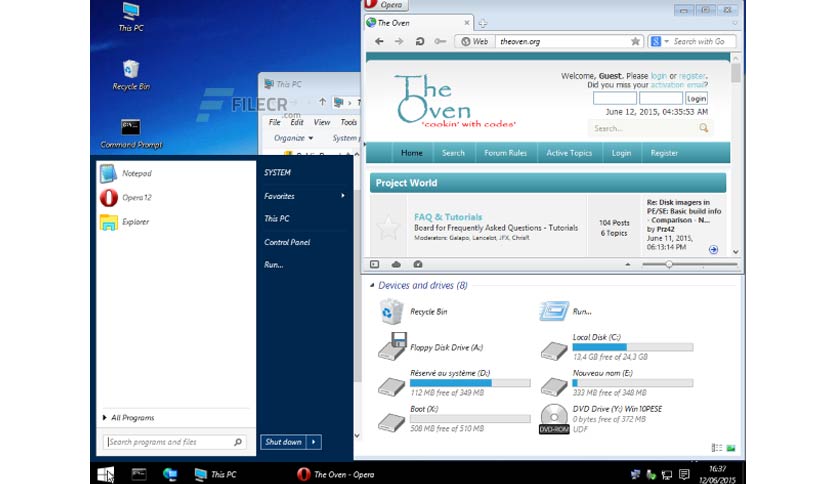836x484 pixels.
Task: Reload the page in Opera
Action: (420, 41)
